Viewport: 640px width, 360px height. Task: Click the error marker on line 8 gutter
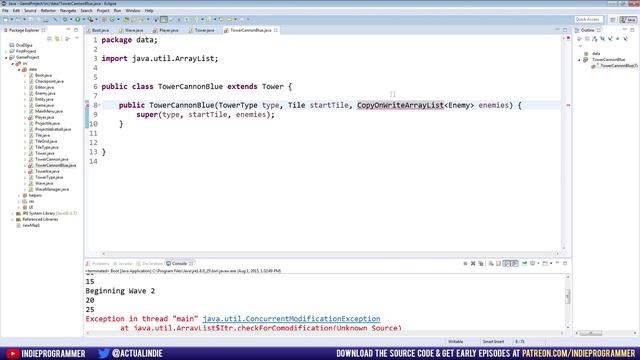tap(87, 105)
